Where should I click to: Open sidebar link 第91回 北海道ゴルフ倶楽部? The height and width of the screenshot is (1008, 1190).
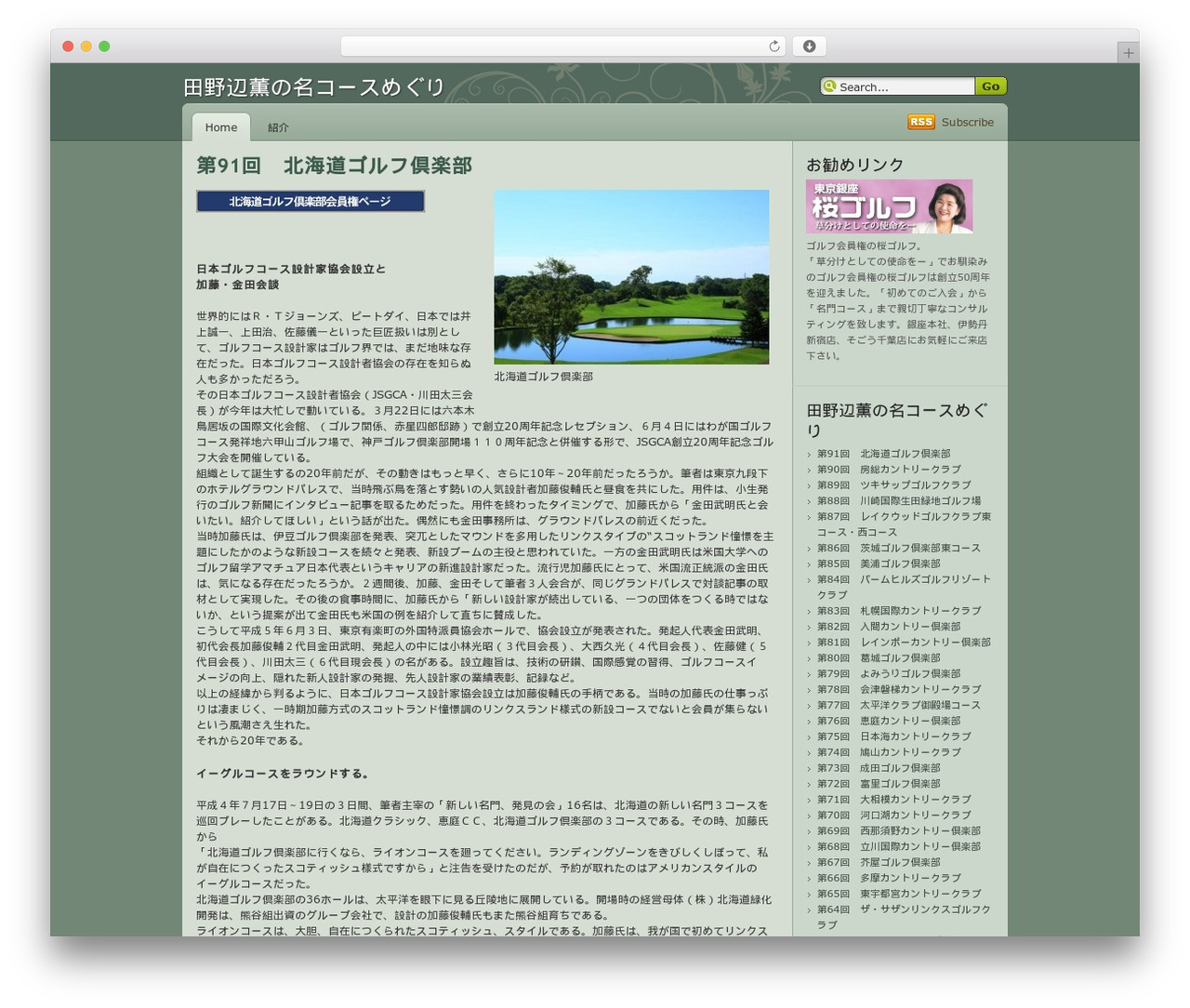coord(883,454)
